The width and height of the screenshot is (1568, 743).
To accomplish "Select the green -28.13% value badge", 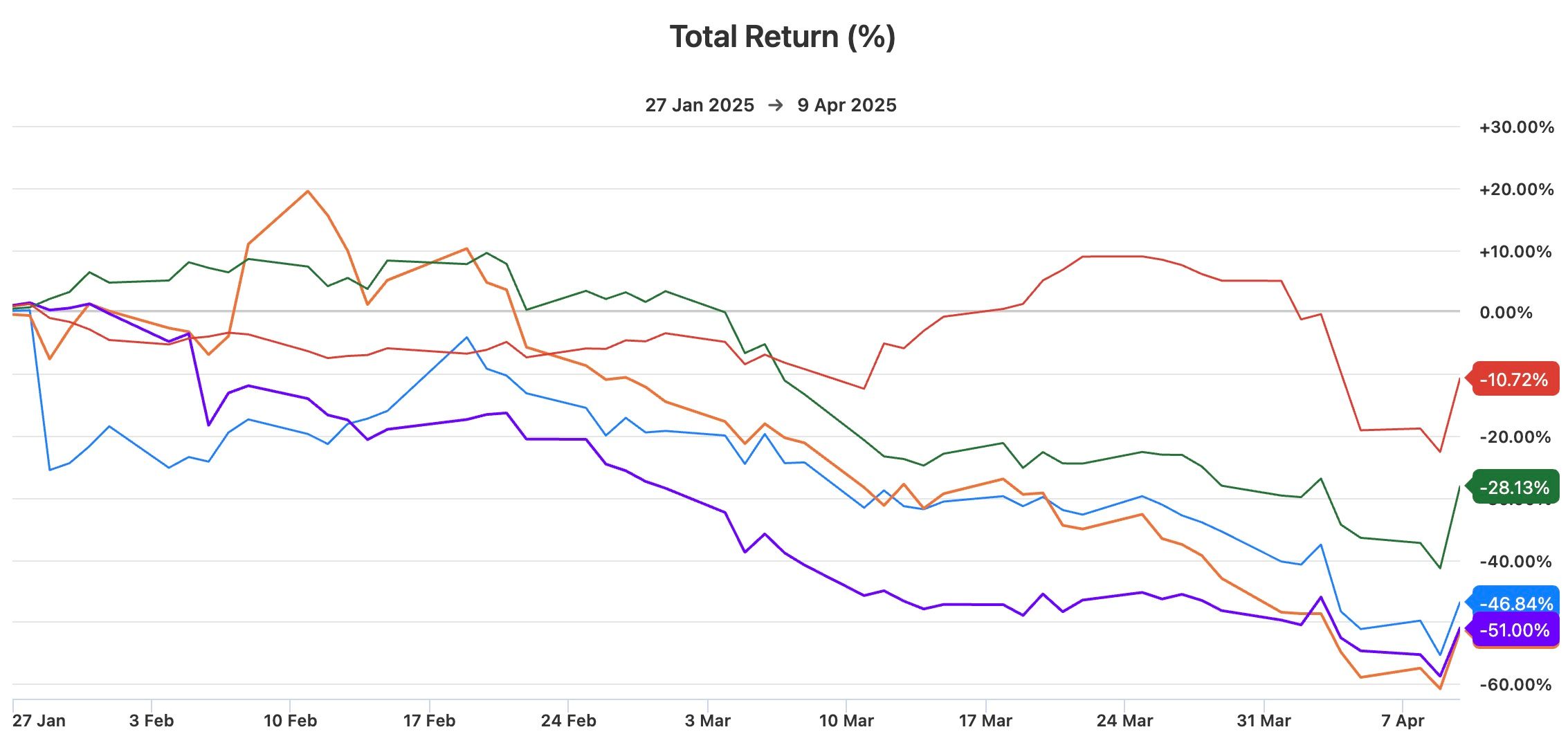I will point(1514,488).
